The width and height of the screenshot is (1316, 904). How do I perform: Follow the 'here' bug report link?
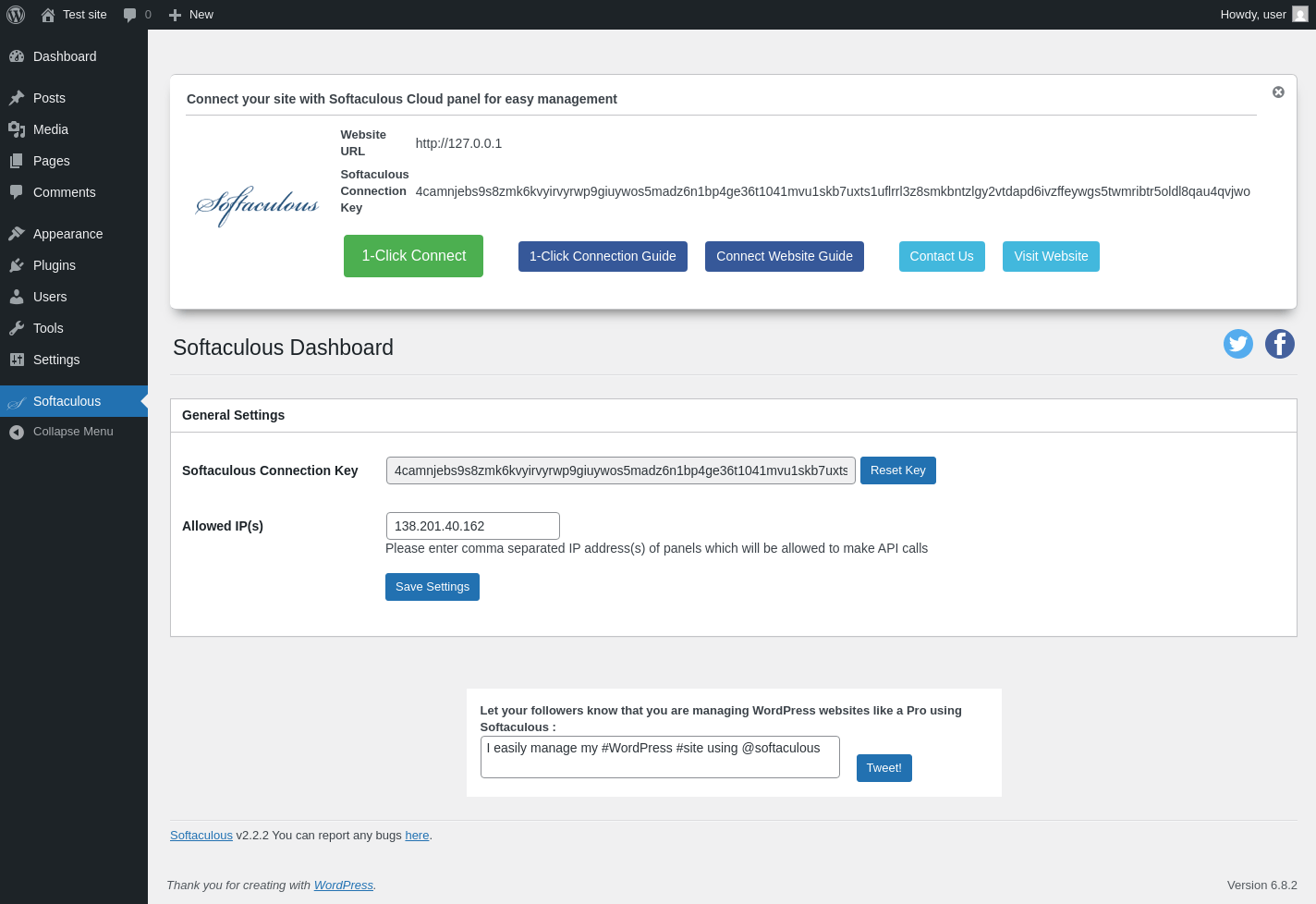coord(417,836)
